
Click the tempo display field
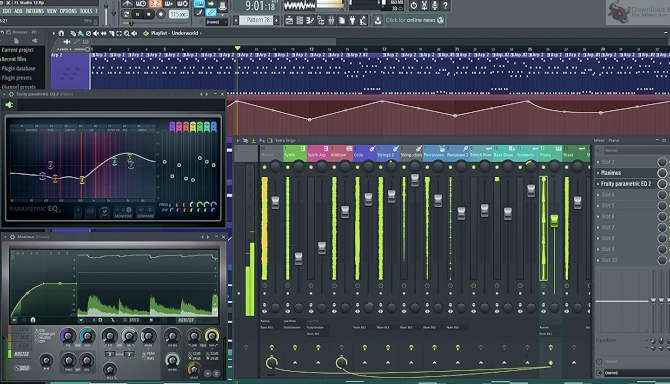pyautogui.click(x=179, y=14)
